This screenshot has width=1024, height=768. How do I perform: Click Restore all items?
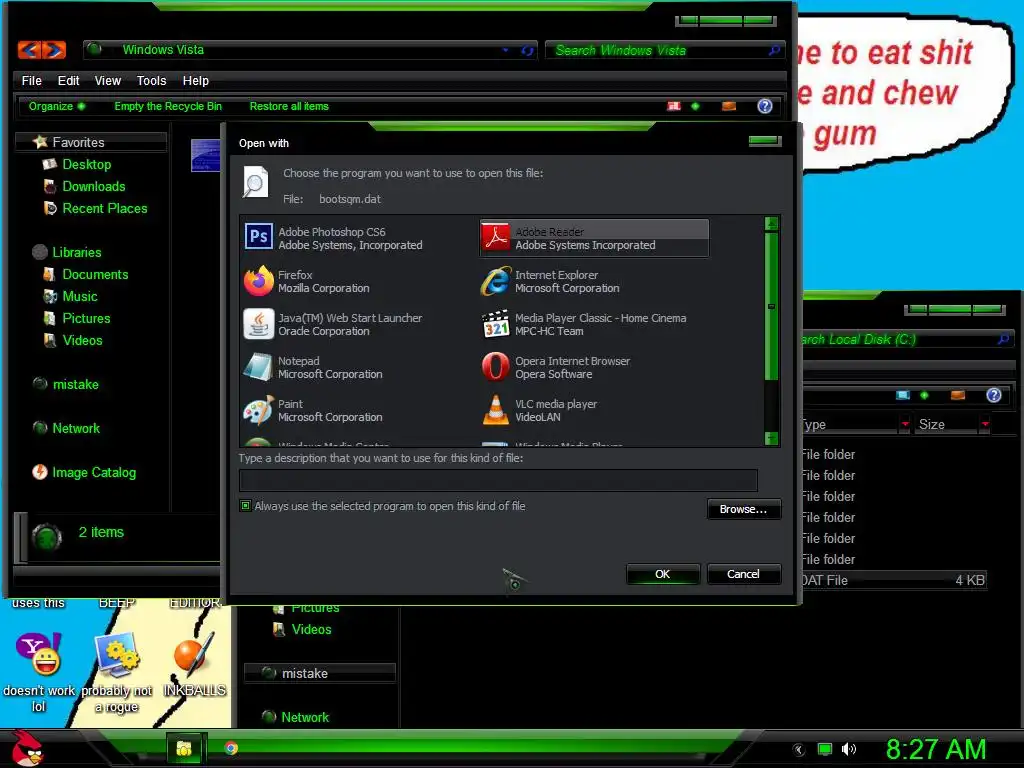point(289,106)
